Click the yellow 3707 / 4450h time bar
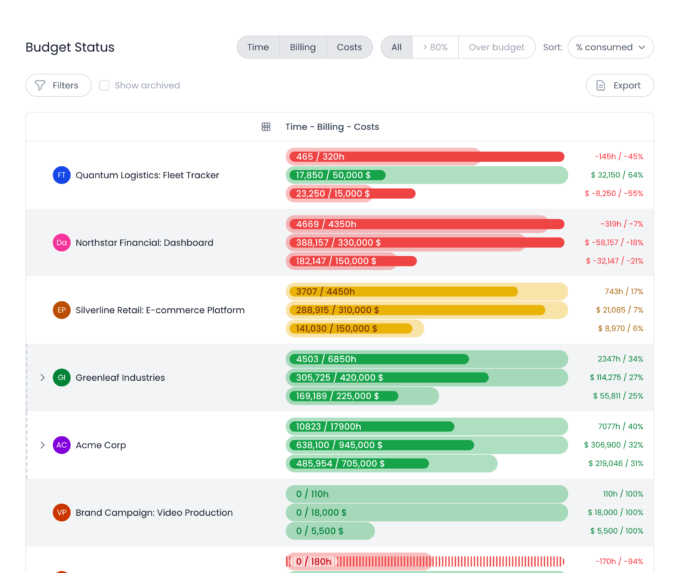This screenshot has width=700, height=573. coord(427,291)
